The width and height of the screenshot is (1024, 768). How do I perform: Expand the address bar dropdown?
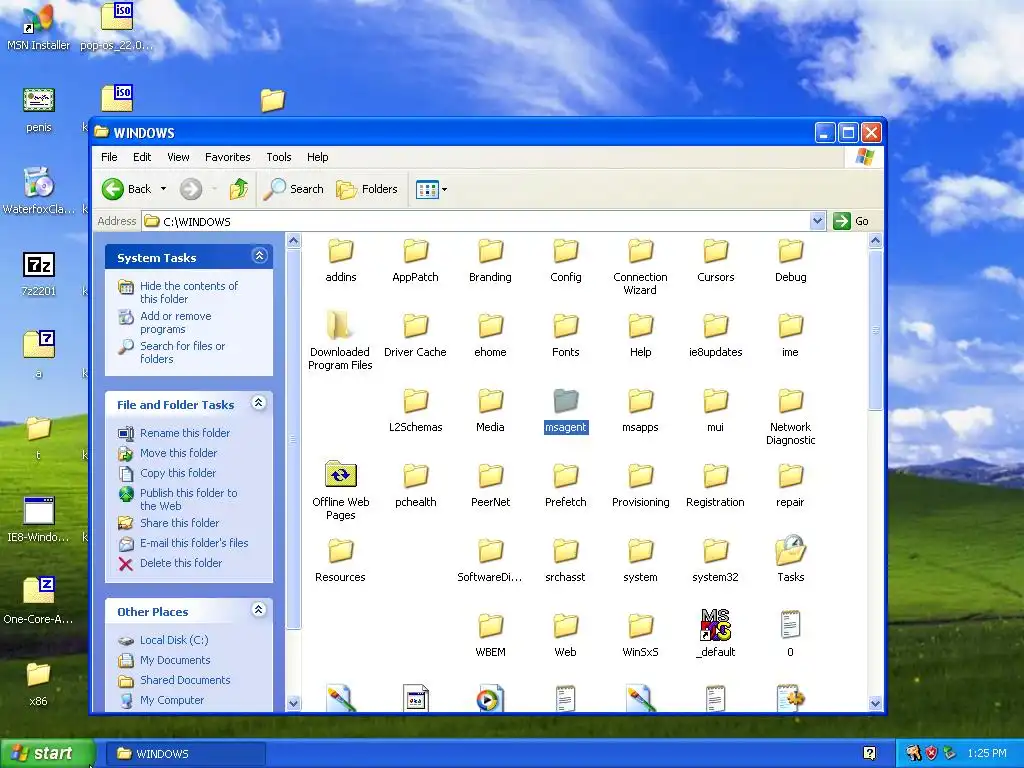(x=817, y=221)
